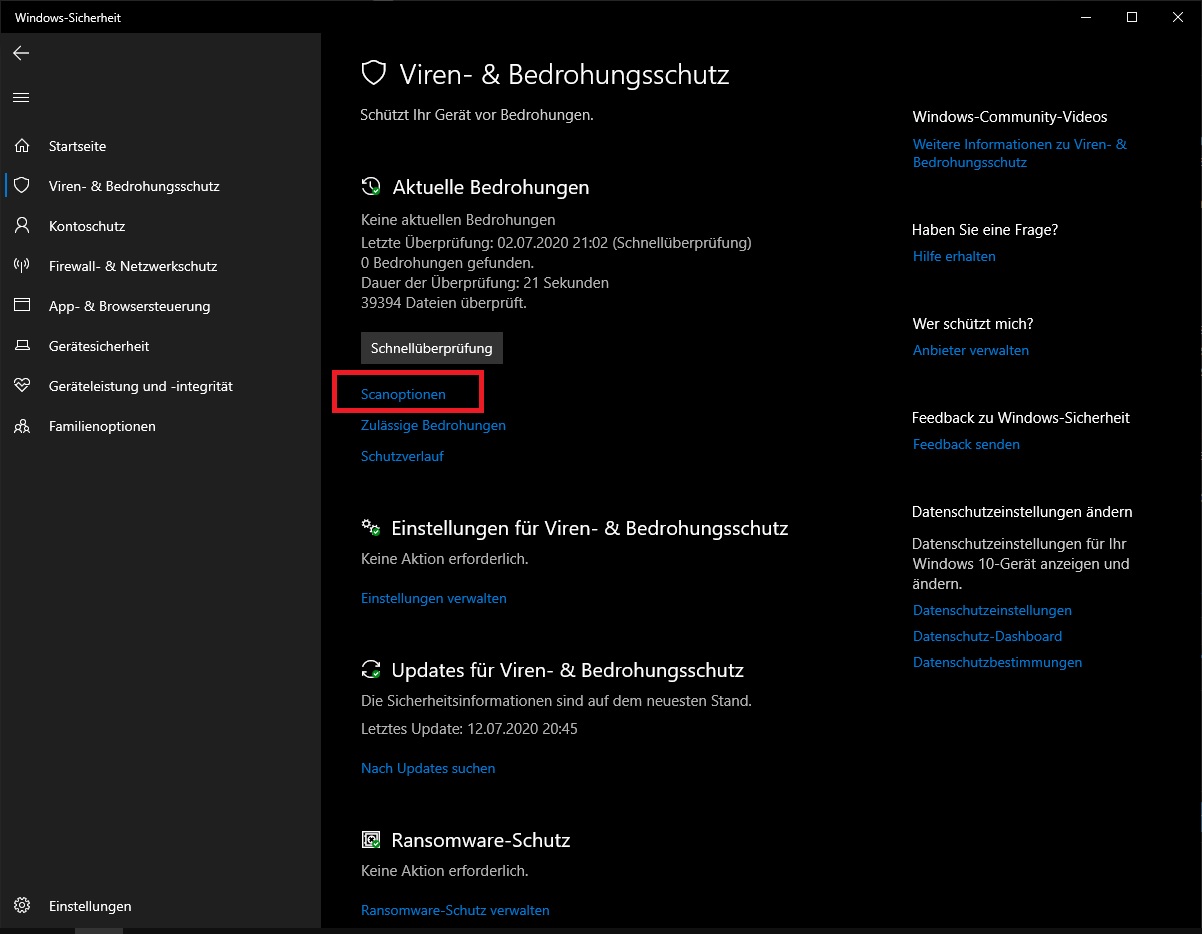Click Feedback senden link

coord(966,444)
